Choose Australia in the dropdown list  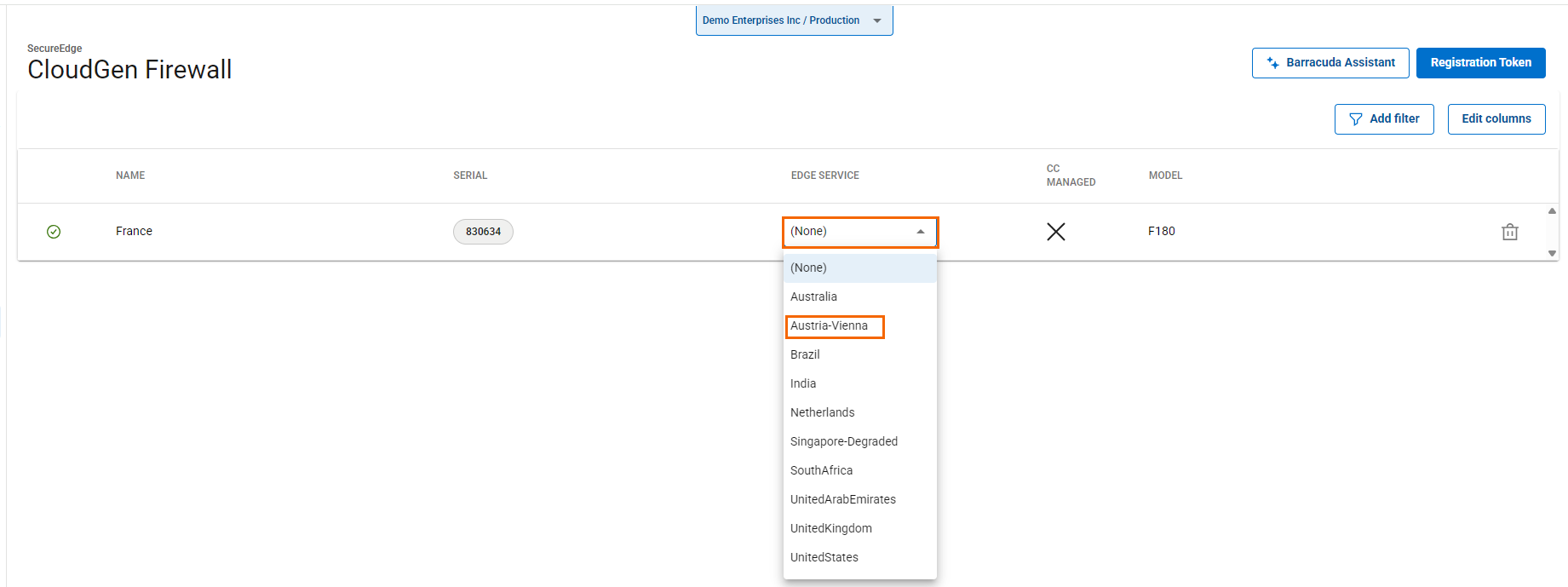point(814,297)
